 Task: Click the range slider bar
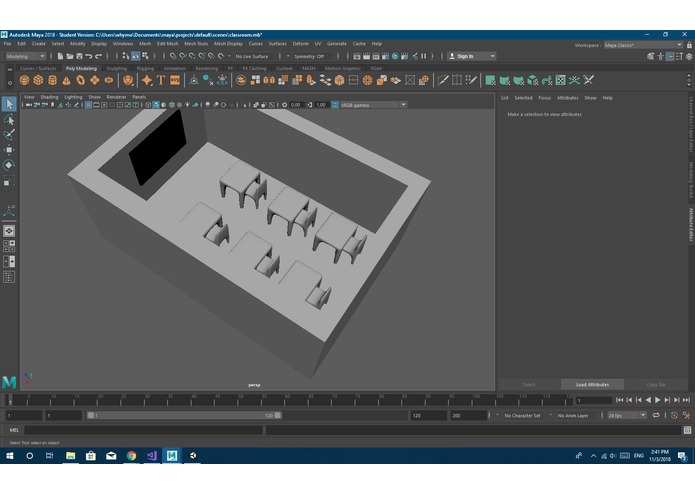[x=184, y=416]
